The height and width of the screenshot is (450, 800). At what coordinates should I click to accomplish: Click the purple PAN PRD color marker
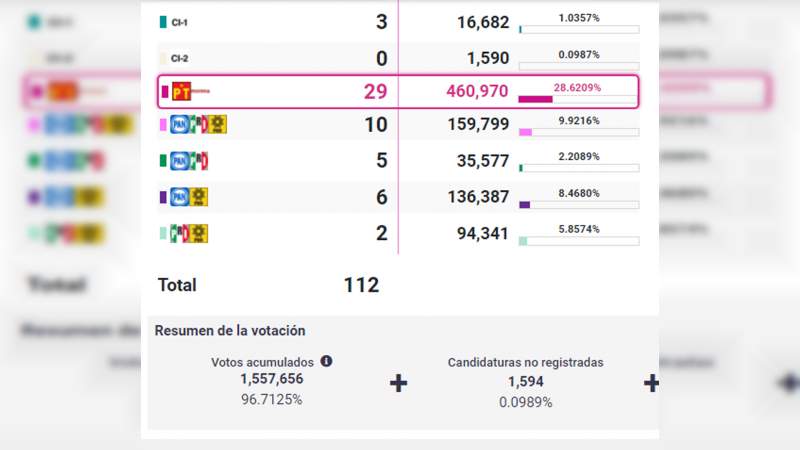(163, 197)
